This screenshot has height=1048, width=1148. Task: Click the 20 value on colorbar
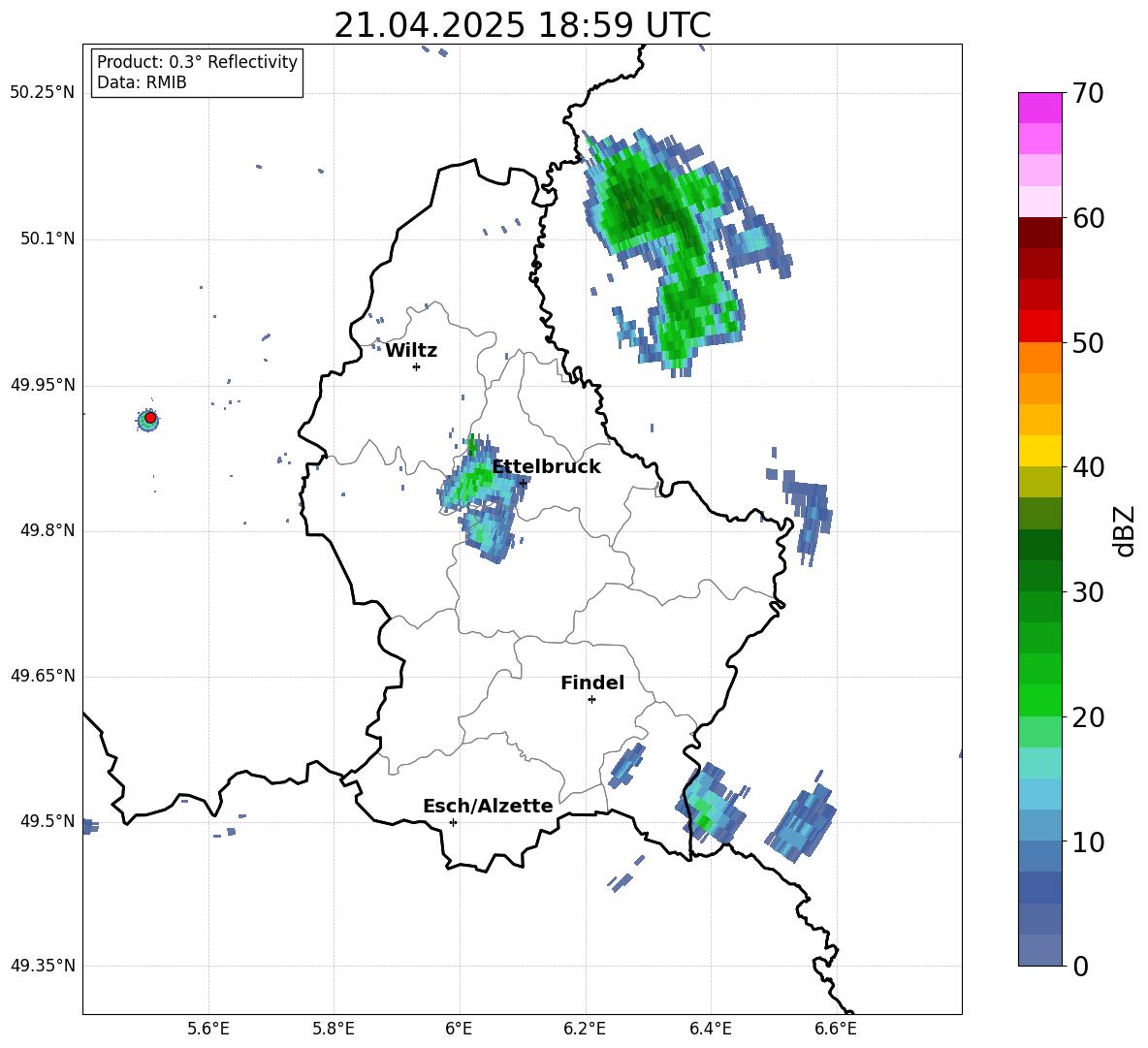1088,717
